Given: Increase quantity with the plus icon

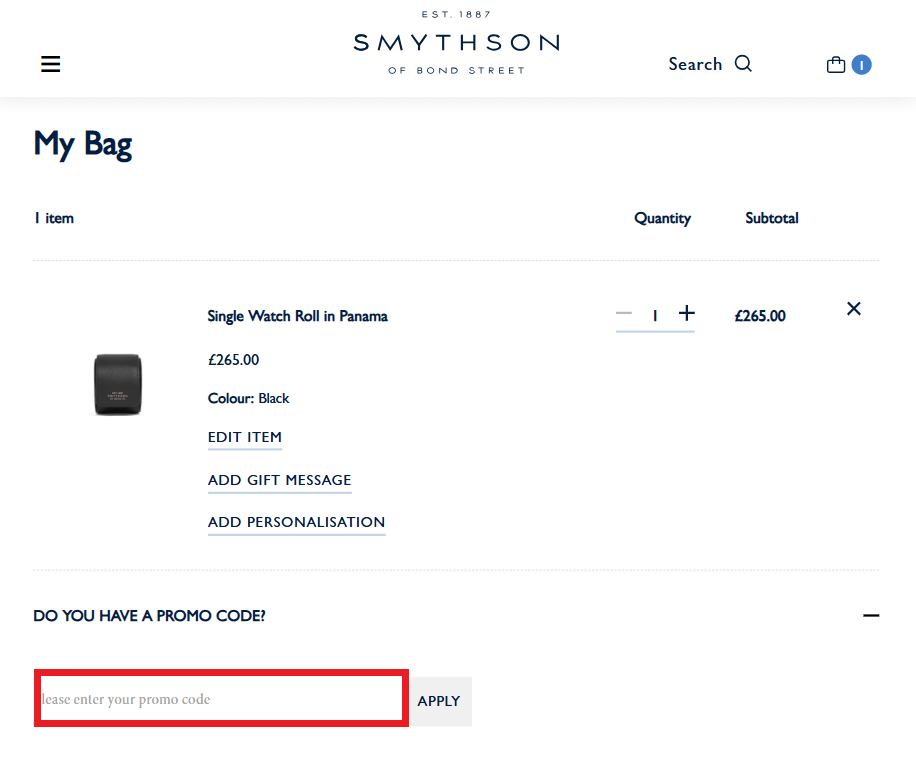Looking at the screenshot, I should [687, 313].
